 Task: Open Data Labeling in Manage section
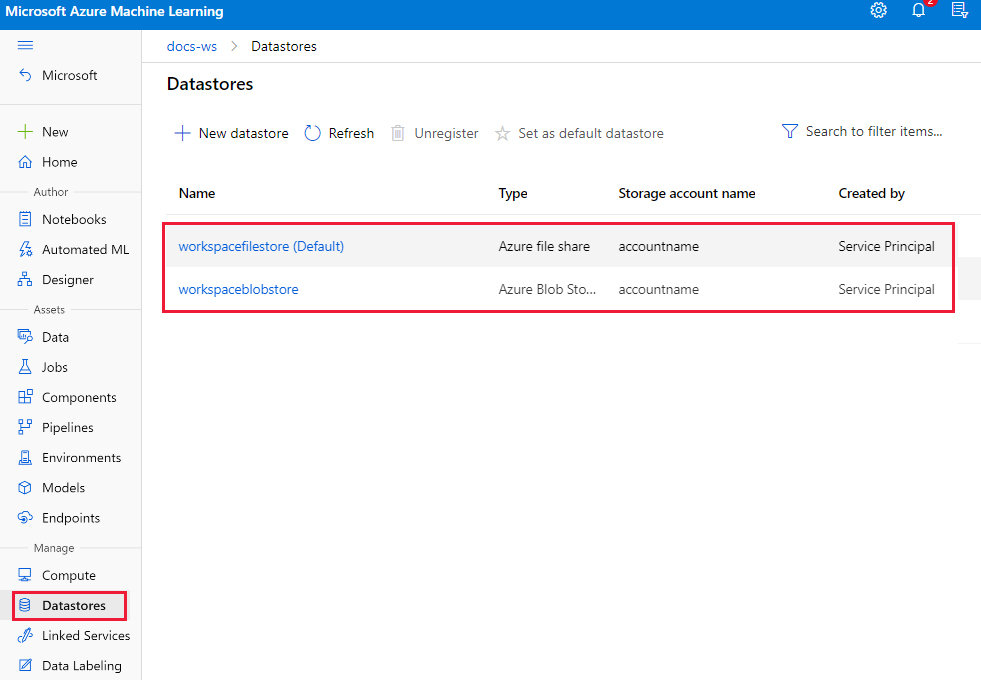click(x=81, y=666)
